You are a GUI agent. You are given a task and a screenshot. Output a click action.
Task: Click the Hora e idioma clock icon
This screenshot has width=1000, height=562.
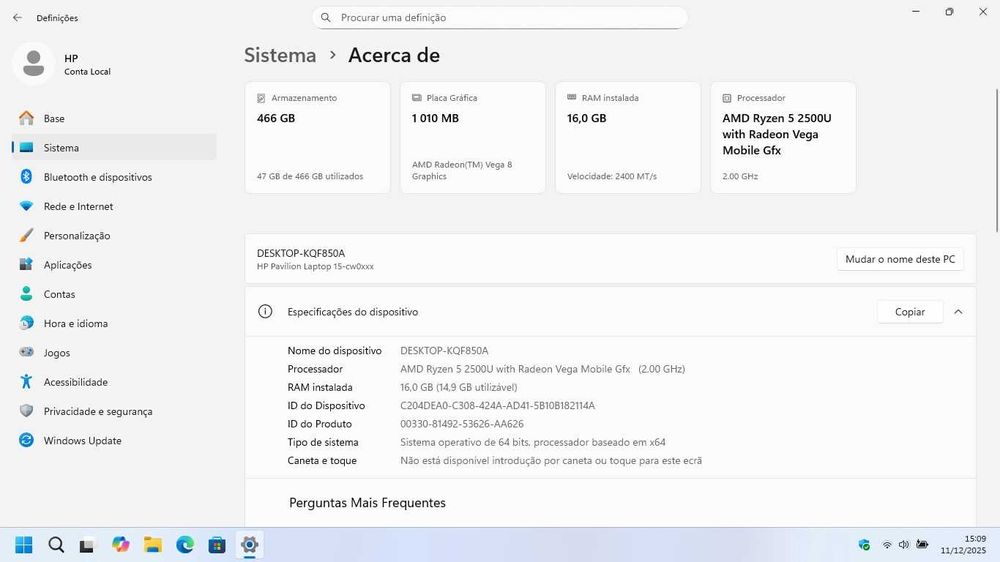[x=26, y=323]
